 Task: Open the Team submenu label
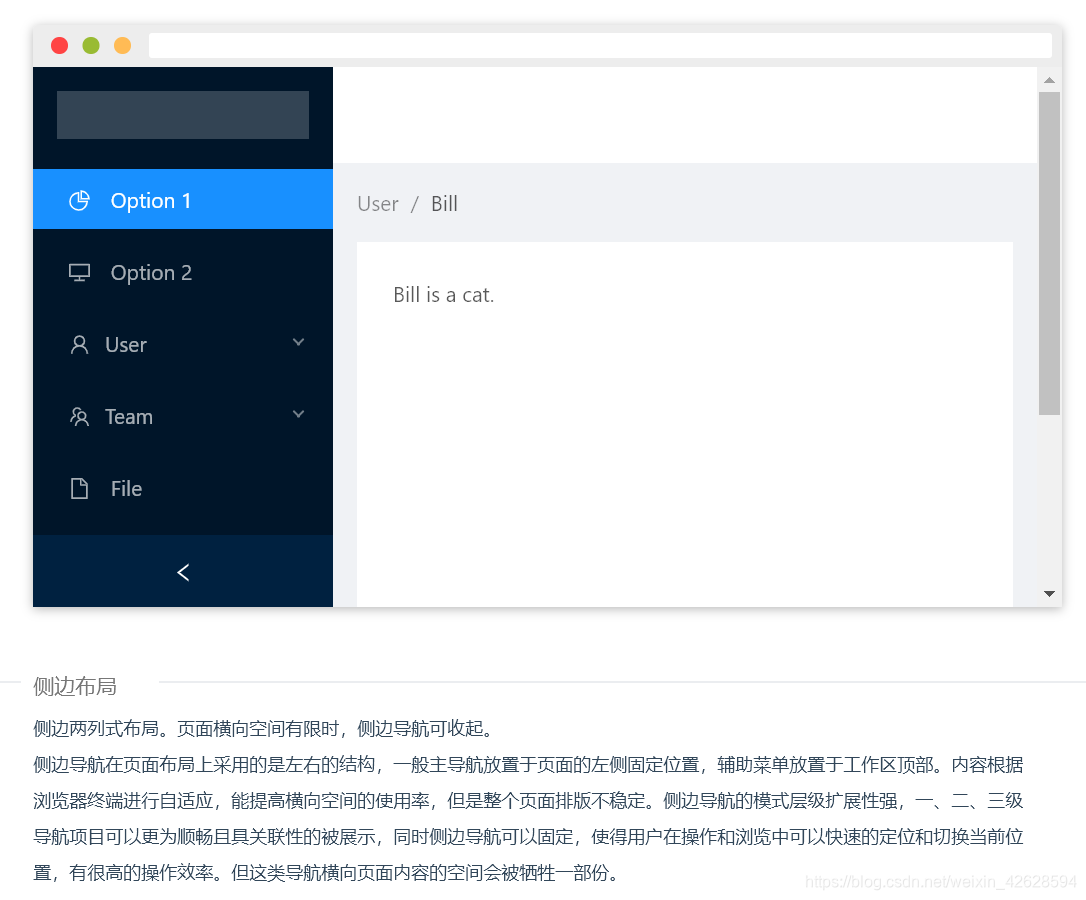129,416
